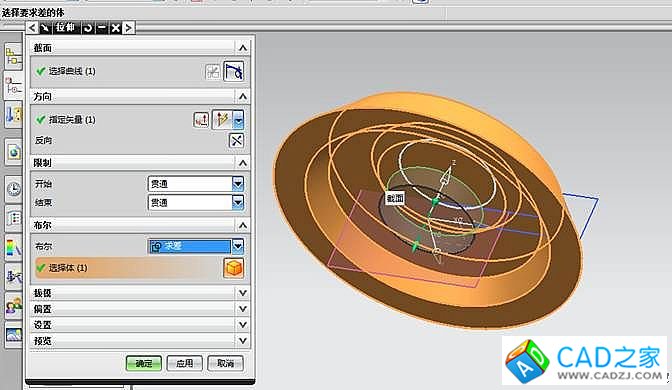672x390 pixels.
Task: Click the 应用 button
Action: pos(184,363)
